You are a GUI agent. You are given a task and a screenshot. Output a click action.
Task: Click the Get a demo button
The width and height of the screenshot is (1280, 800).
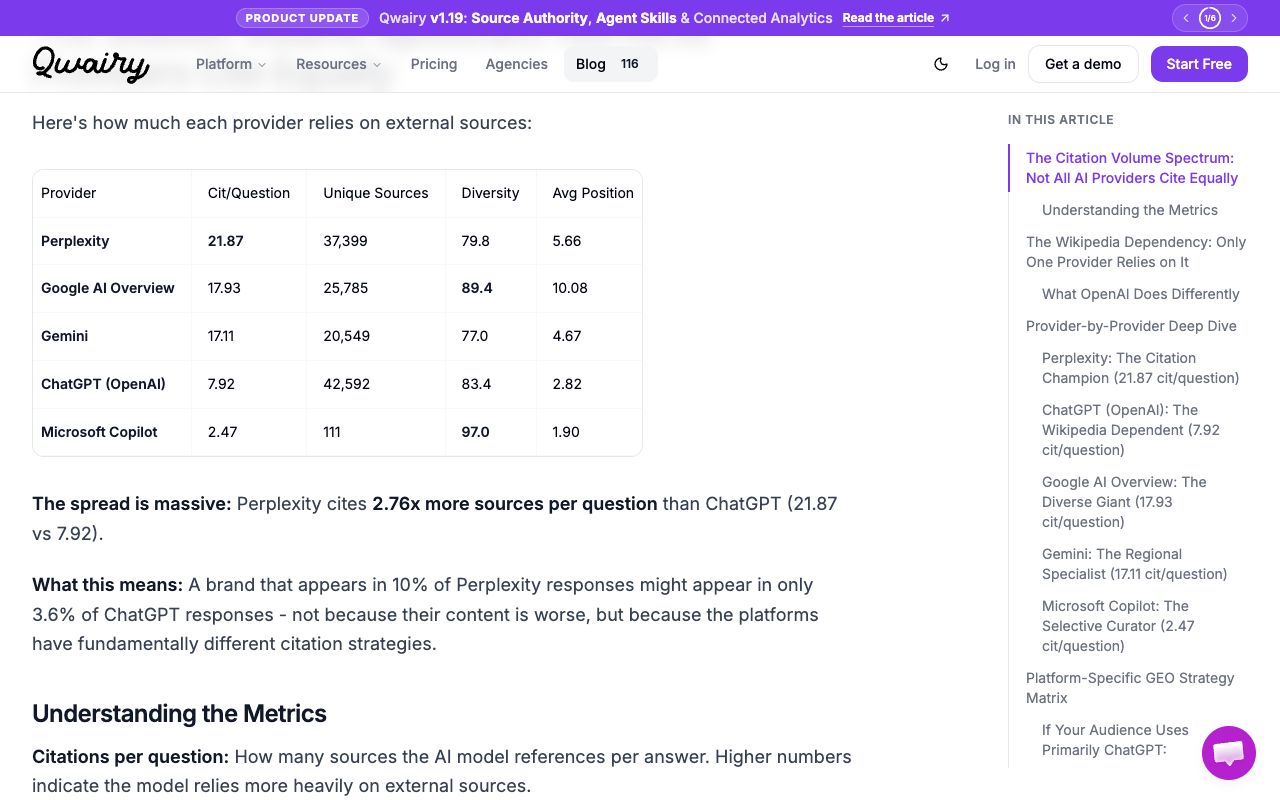click(x=1083, y=64)
